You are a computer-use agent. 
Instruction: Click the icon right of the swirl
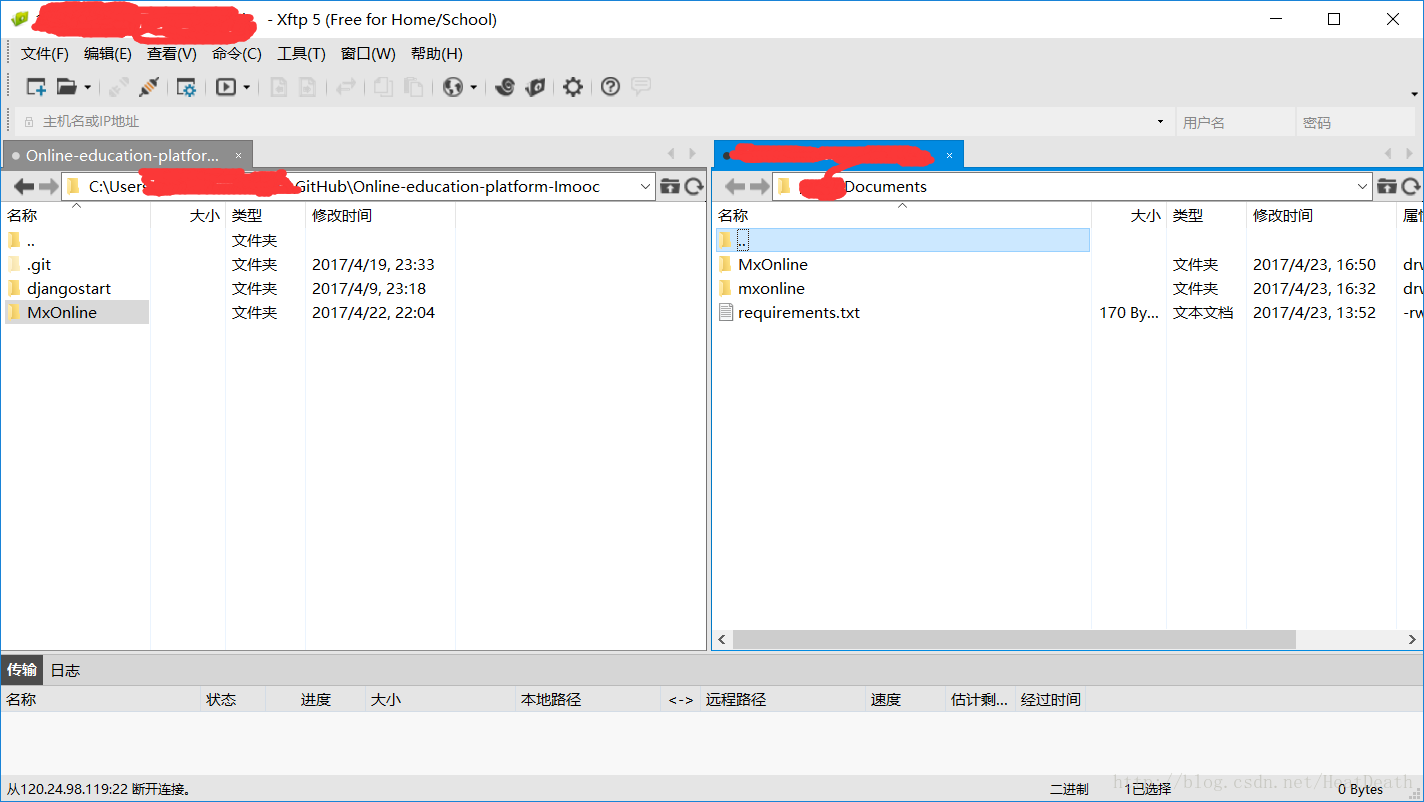pyautogui.click(x=536, y=87)
